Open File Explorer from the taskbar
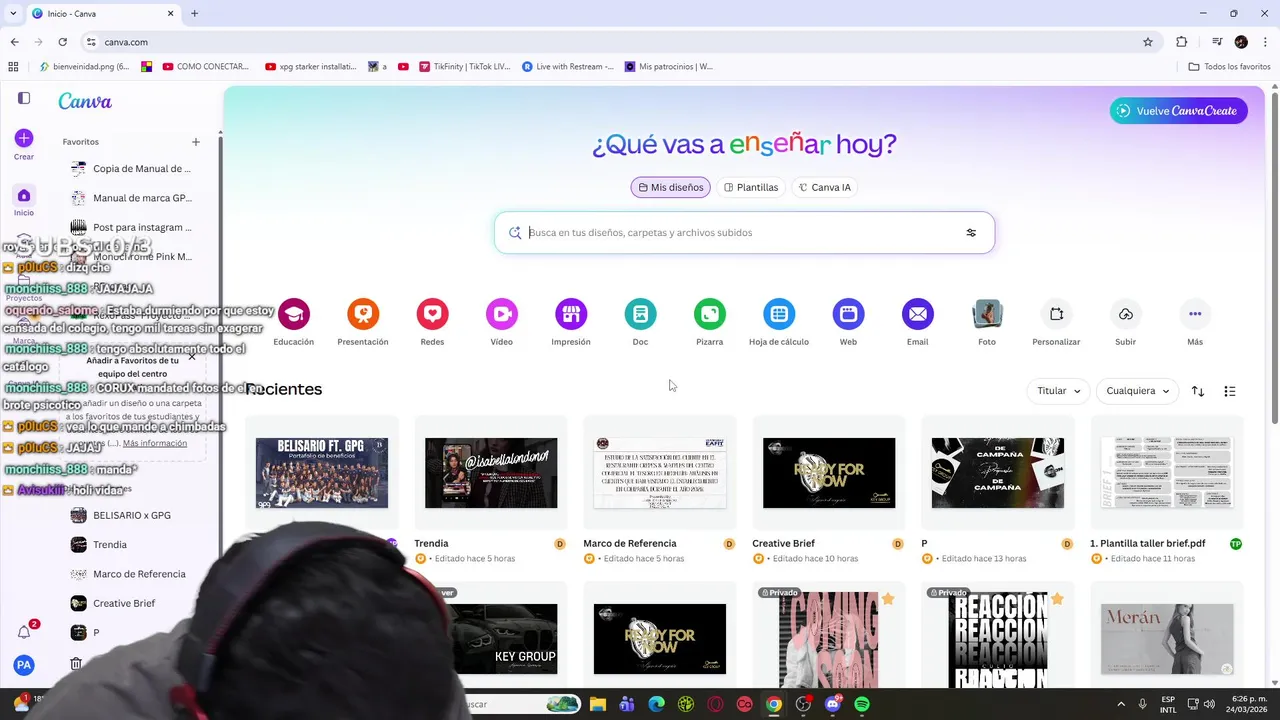1280x720 pixels. point(597,704)
